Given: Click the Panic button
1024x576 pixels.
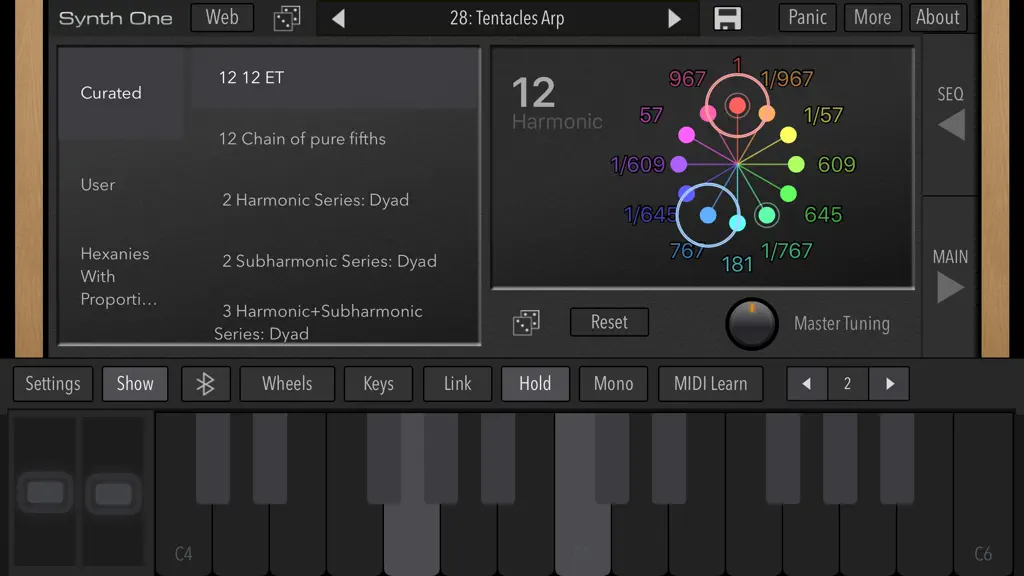Looking at the screenshot, I should (807, 18).
